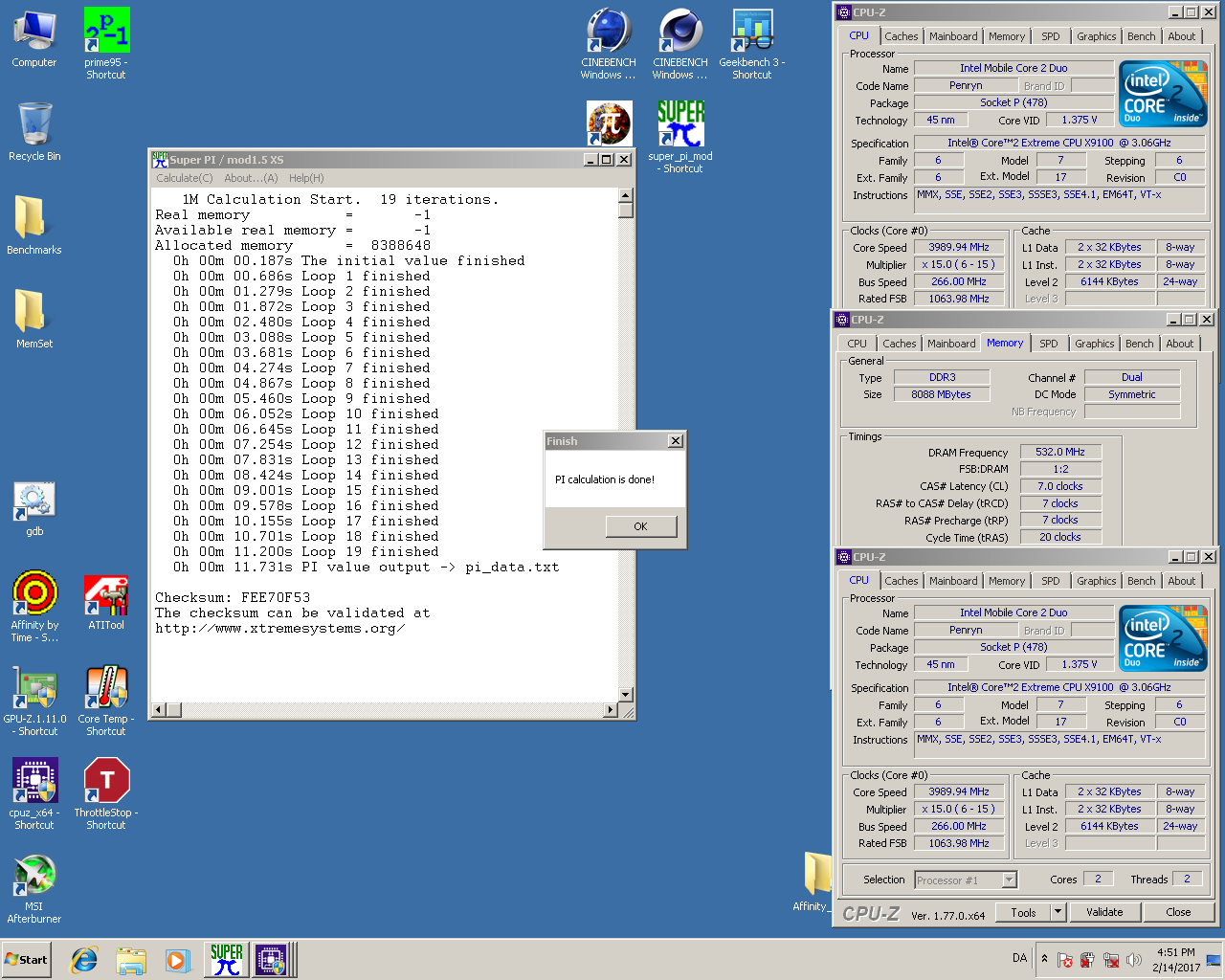Launch the second CINEBENCH Windows shortcut
Image resolution: width=1225 pixels, height=980 pixels.
[x=680, y=43]
